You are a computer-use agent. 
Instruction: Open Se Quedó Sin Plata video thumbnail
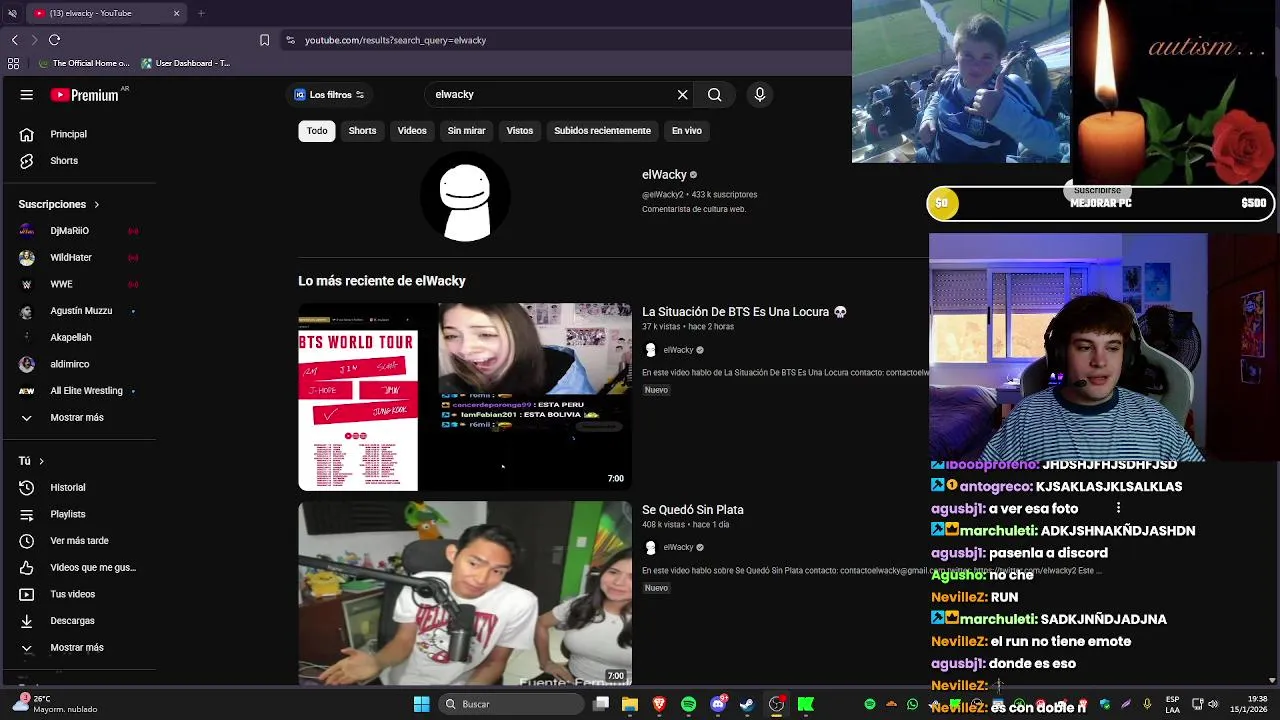click(465, 593)
